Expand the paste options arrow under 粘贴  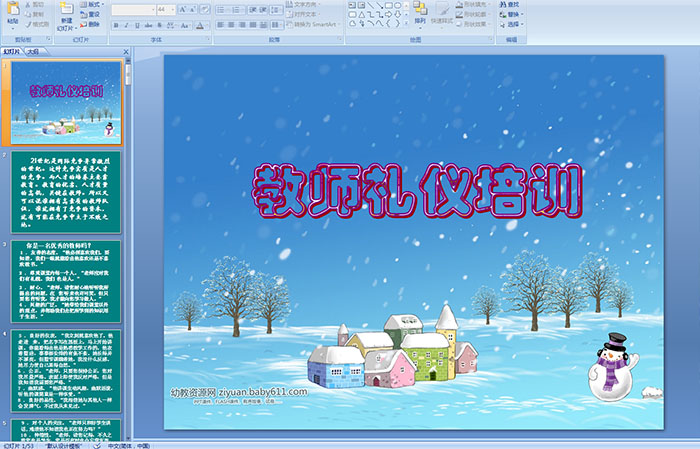coord(13,28)
